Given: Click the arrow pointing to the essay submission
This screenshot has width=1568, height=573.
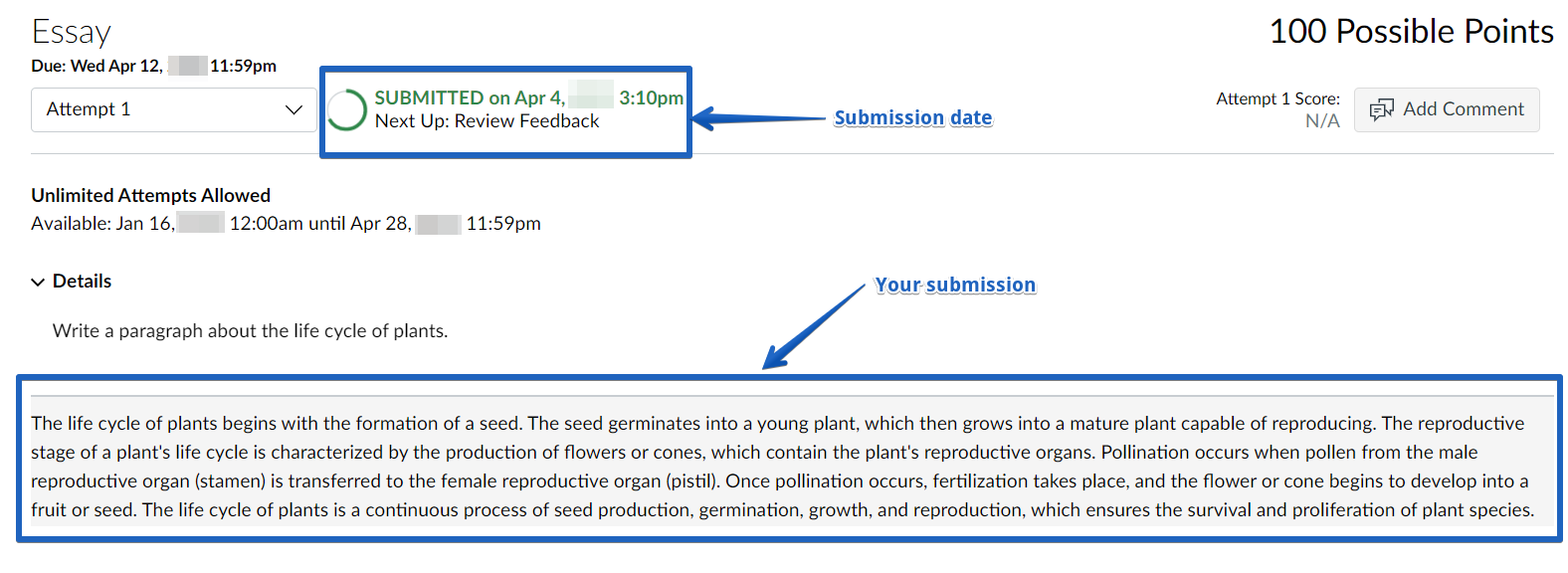Looking at the screenshot, I should click(x=813, y=326).
